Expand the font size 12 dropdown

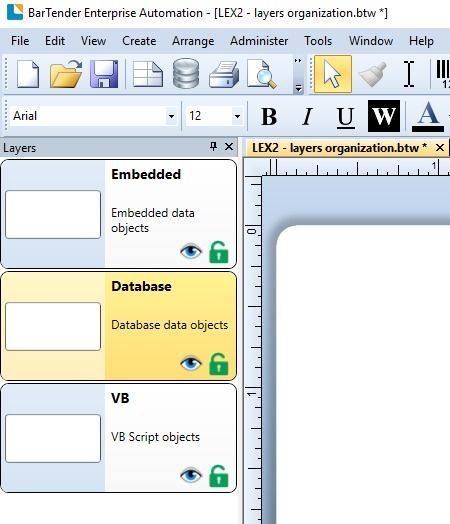(x=237, y=116)
